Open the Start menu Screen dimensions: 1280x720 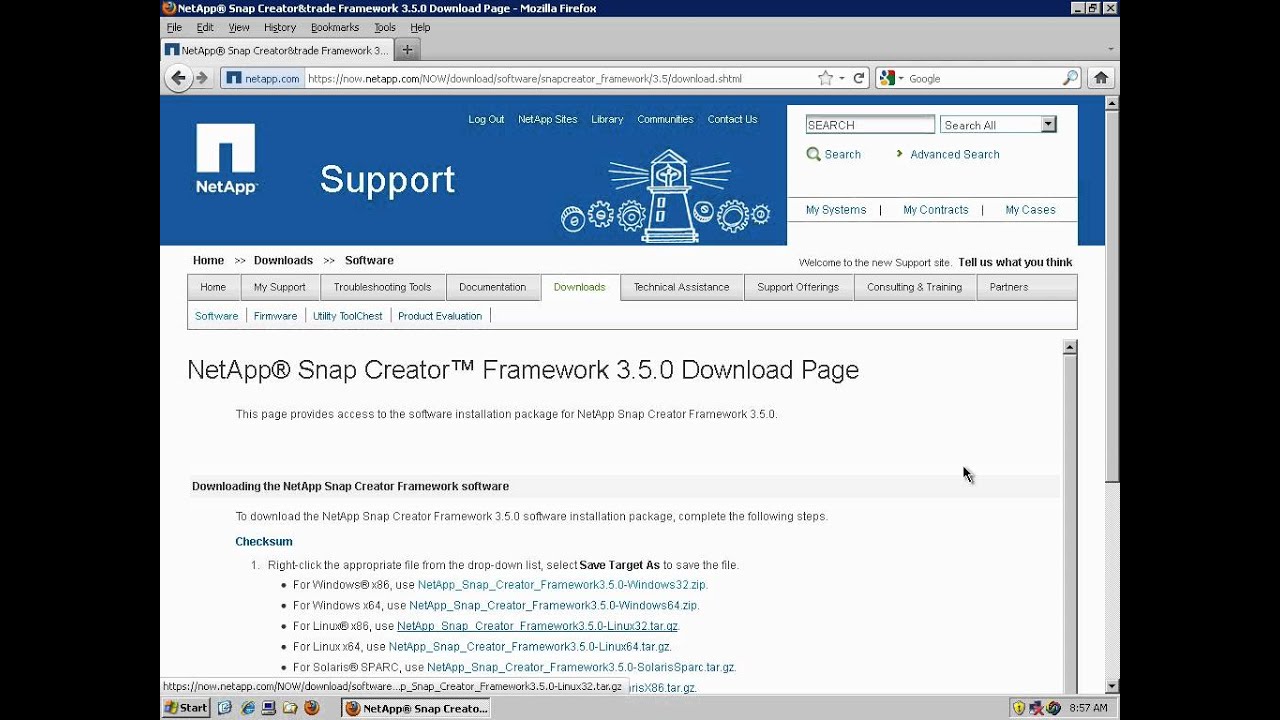click(x=186, y=708)
